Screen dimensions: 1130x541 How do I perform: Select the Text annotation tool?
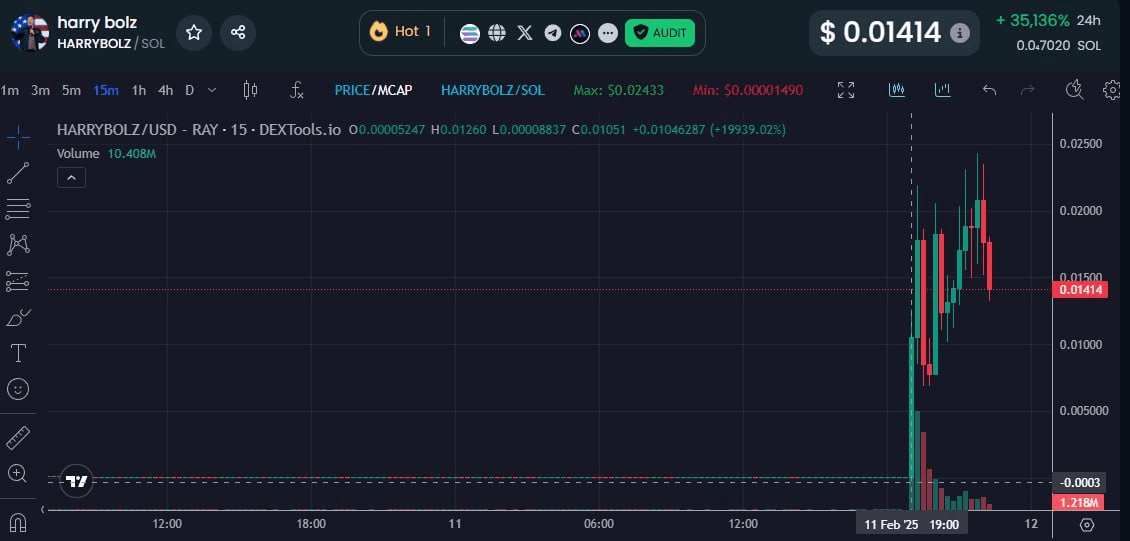pyautogui.click(x=18, y=353)
